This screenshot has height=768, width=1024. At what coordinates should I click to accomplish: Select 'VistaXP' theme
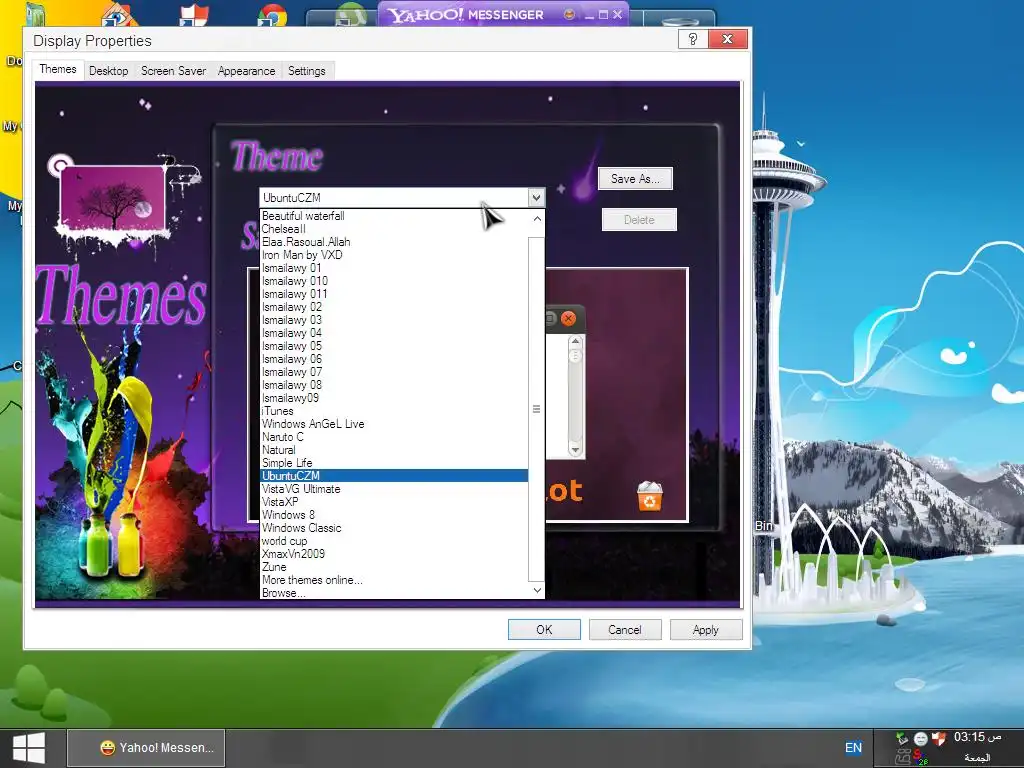pos(394,502)
